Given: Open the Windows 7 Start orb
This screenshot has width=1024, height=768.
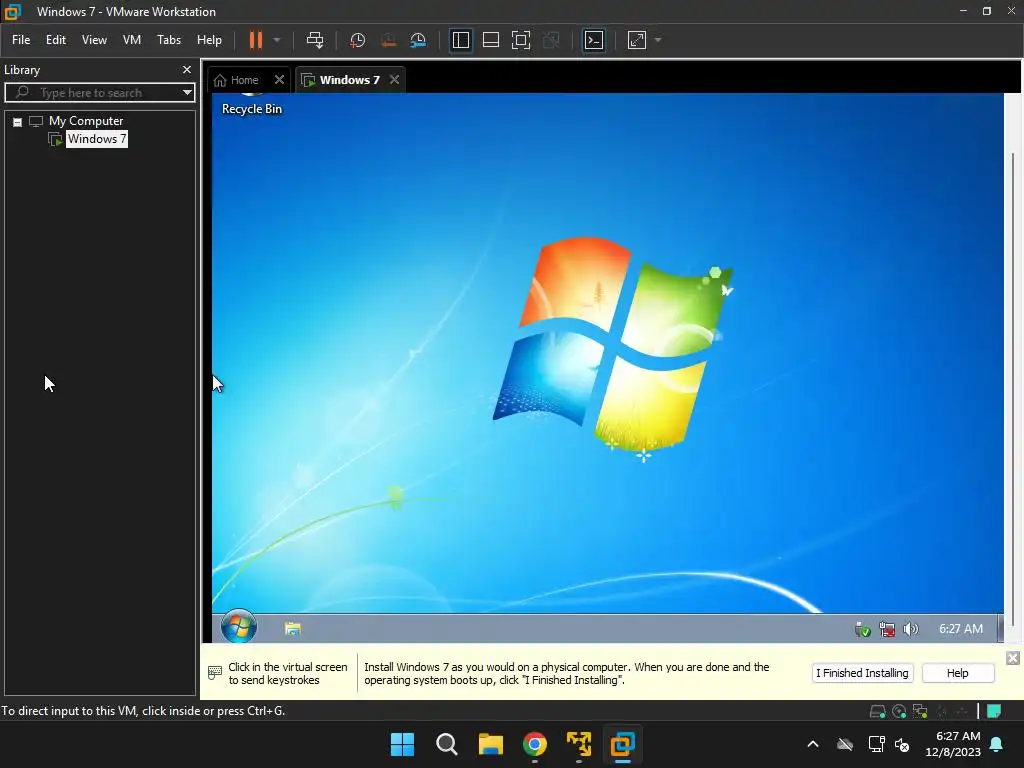Looking at the screenshot, I should click(x=239, y=627).
